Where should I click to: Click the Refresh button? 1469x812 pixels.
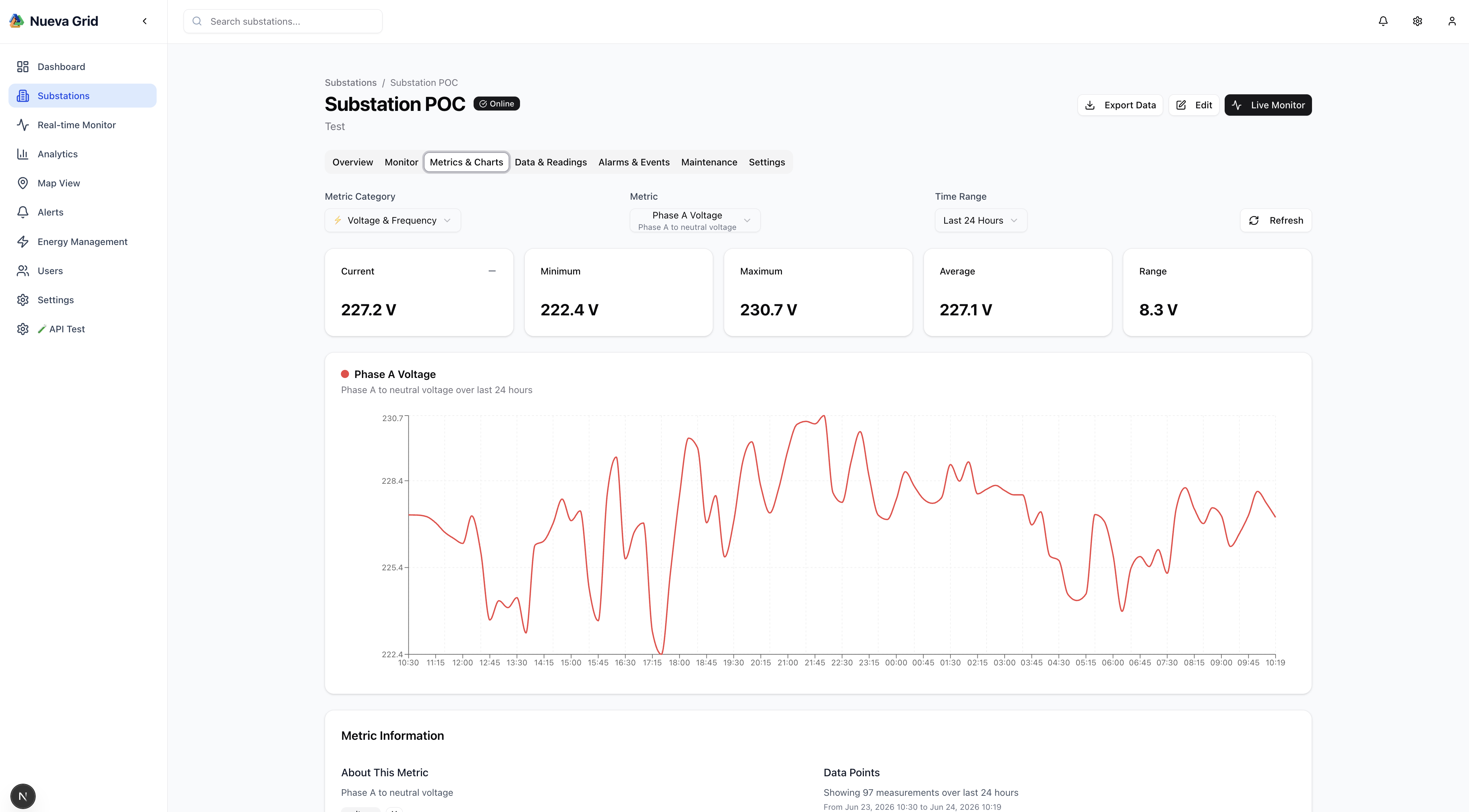tap(1276, 221)
